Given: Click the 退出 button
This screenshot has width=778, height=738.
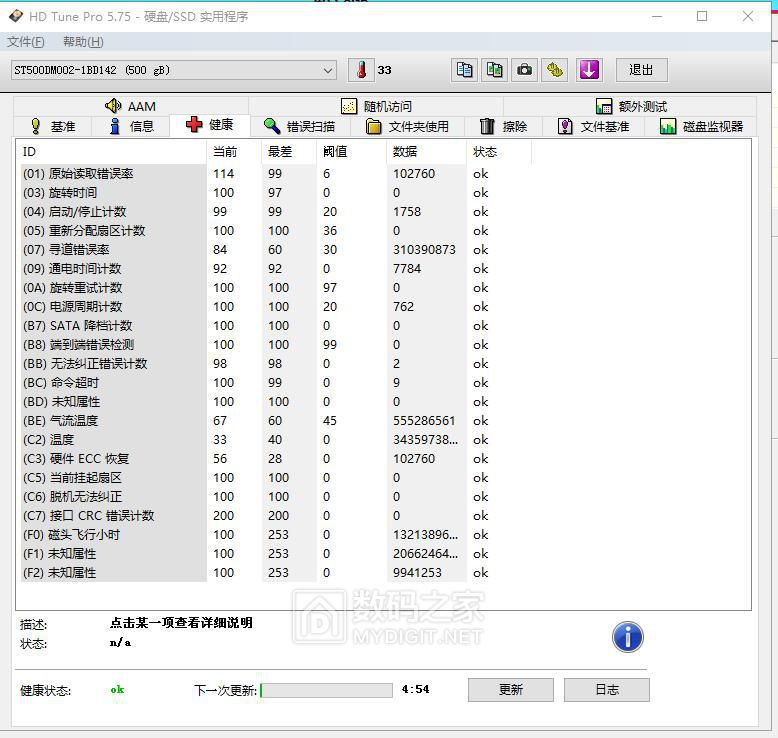Looking at the screenshot, I should (642, 70).
